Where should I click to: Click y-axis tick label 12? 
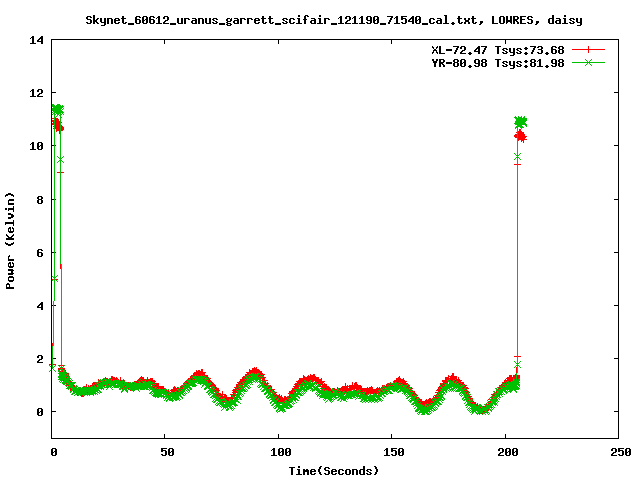click(36, 93)
